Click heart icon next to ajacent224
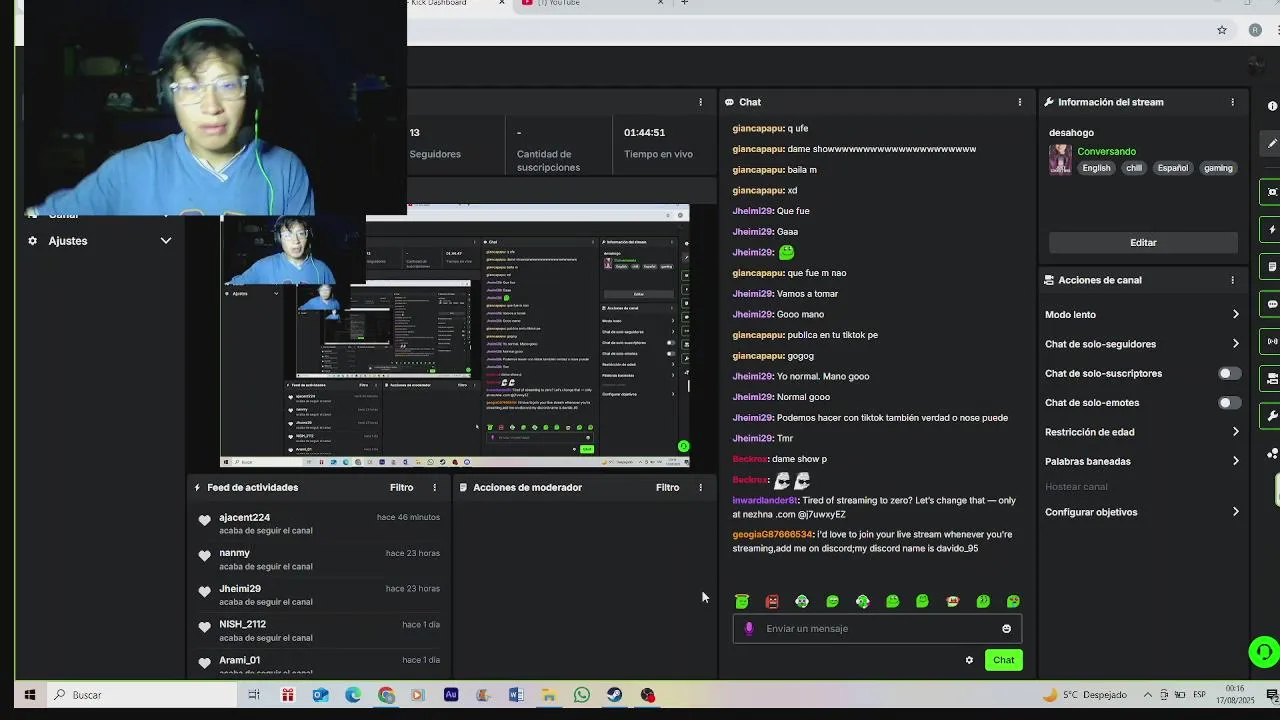Screen dimensions: 1280x720 [x=205, y=520]
